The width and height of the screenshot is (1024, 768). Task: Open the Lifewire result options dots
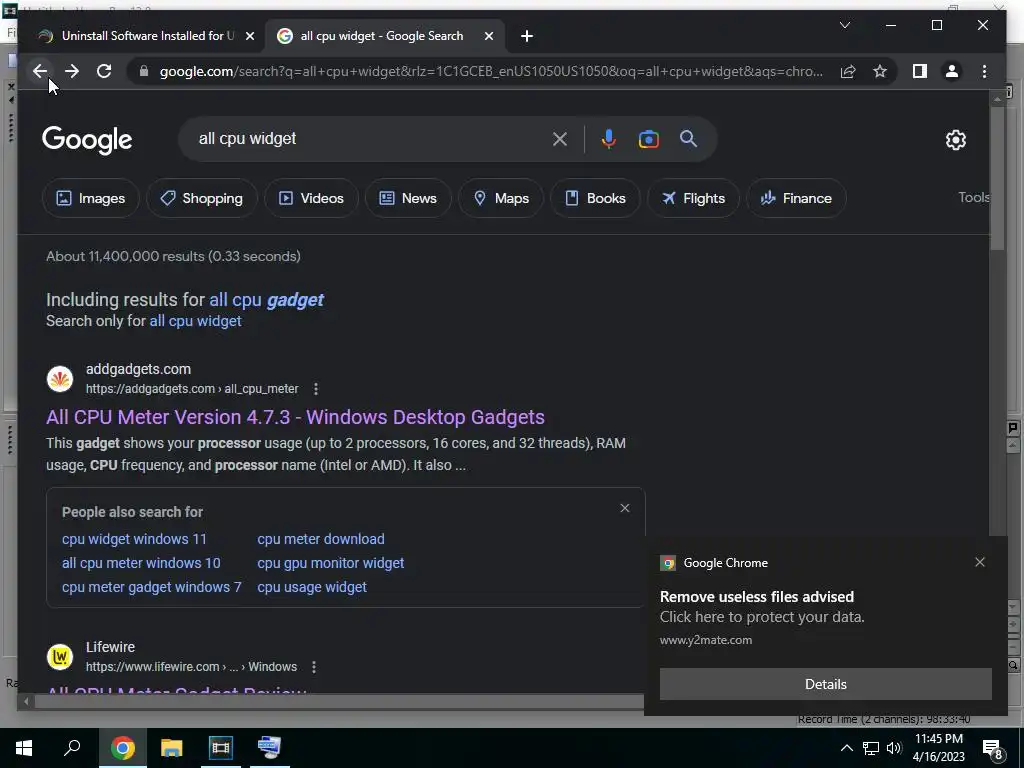(x=314, y=667)
